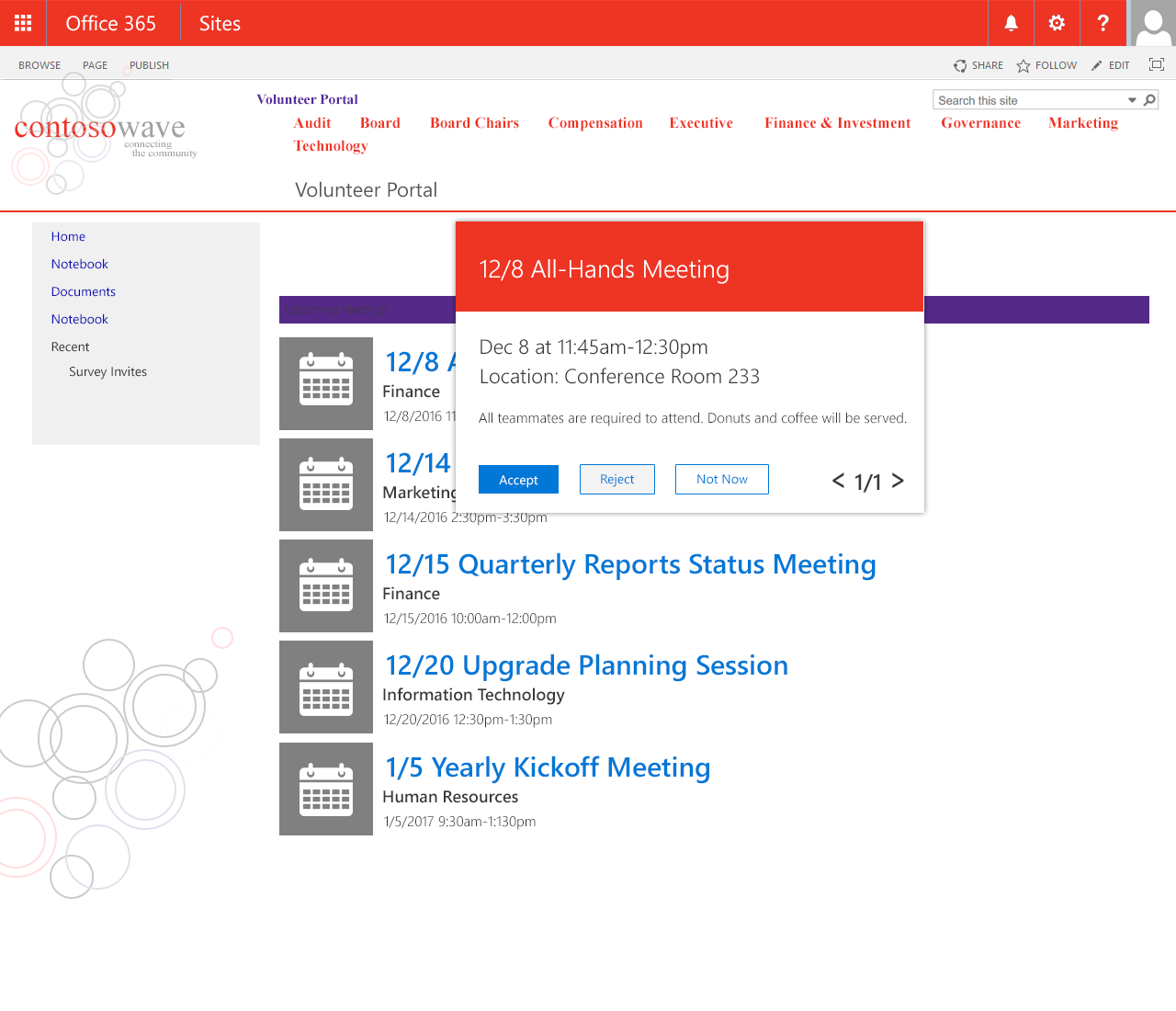Click the search magnifier icon
The height and width of the screenshot is (1011, 1176).
coord(1149,100)
